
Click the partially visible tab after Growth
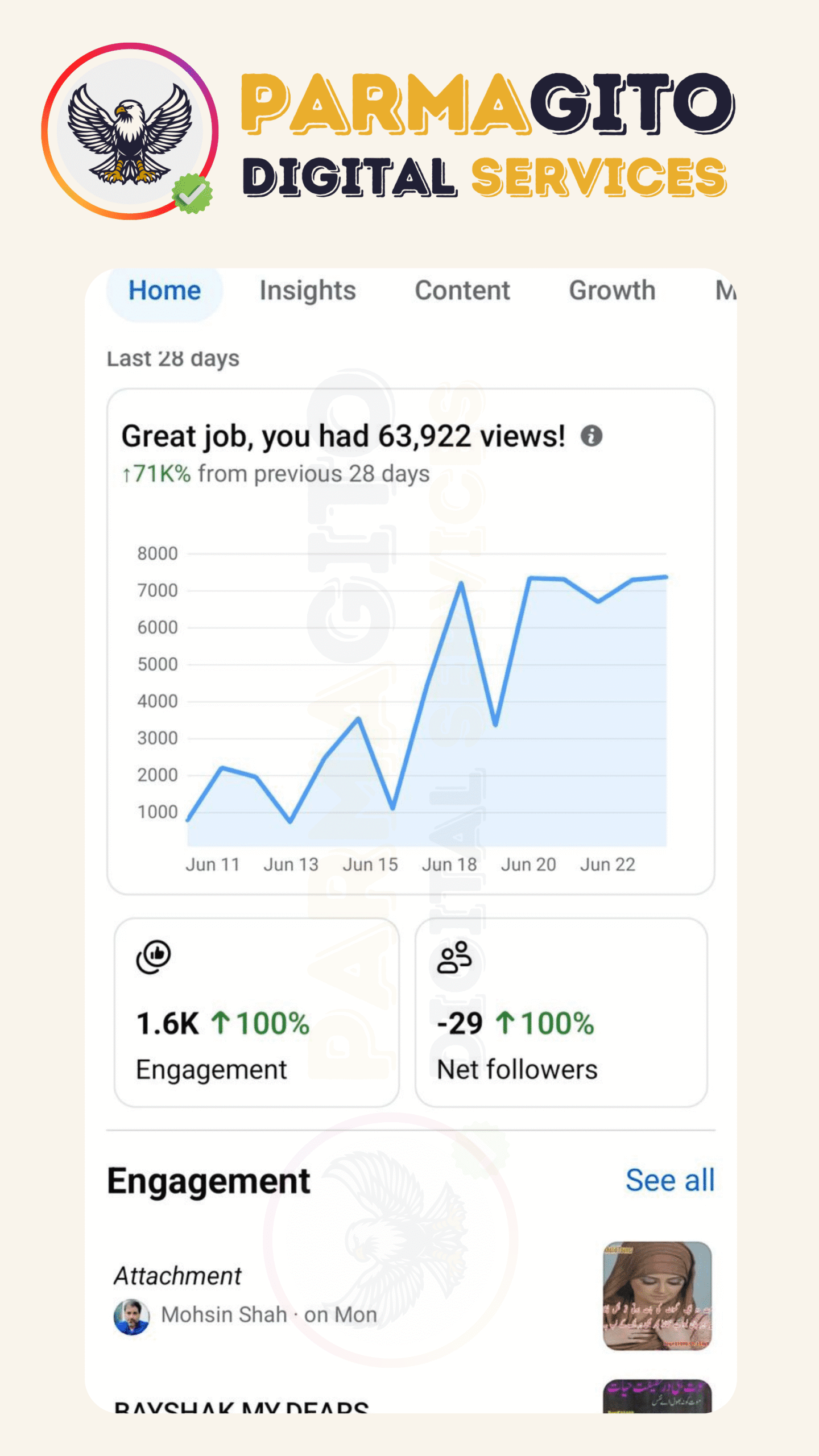coord(725,291)
